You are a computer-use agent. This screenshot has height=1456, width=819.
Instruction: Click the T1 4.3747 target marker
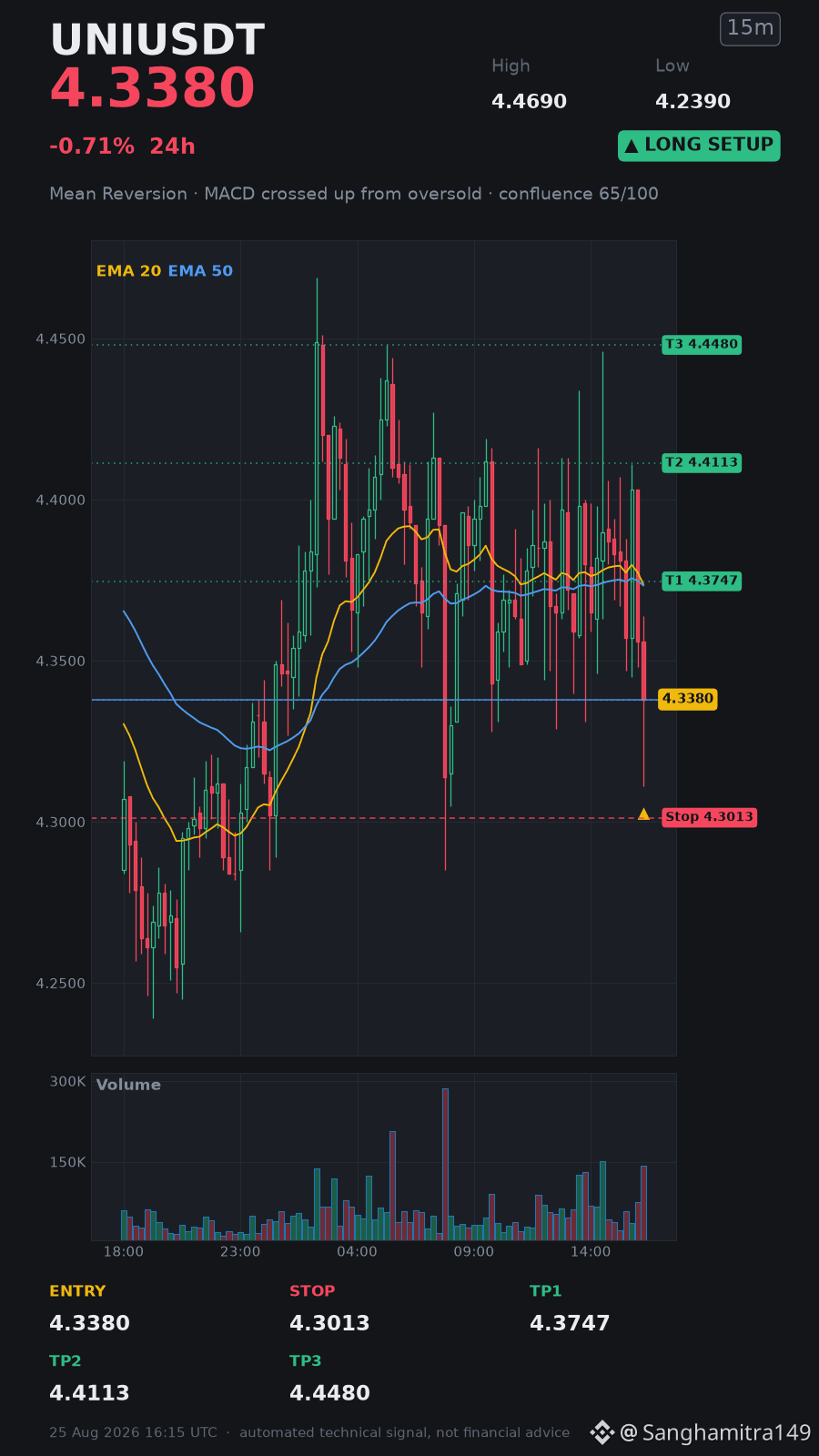[x=702, y=581]
